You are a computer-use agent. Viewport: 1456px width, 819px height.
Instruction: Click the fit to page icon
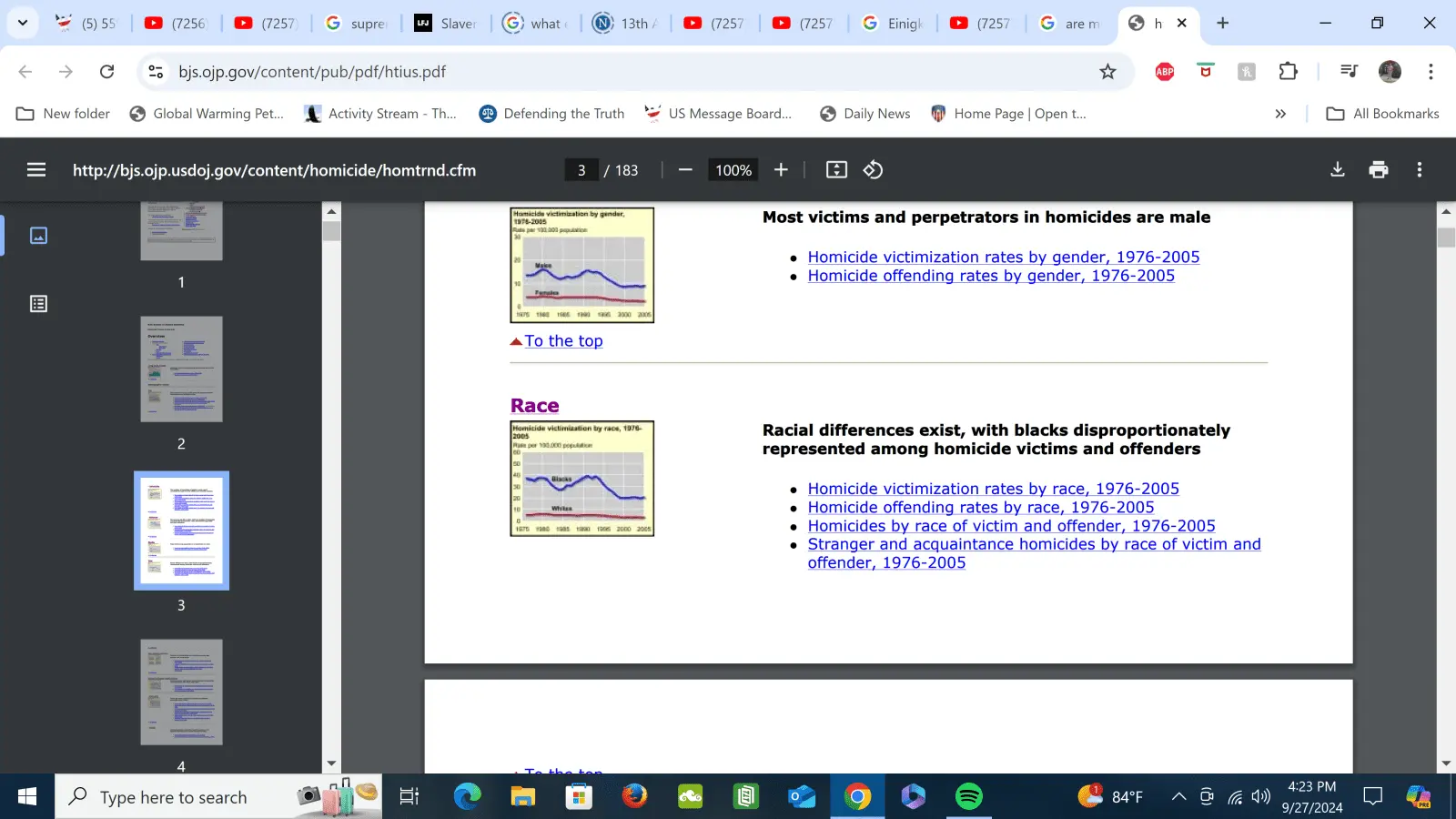tap(836, 169)
